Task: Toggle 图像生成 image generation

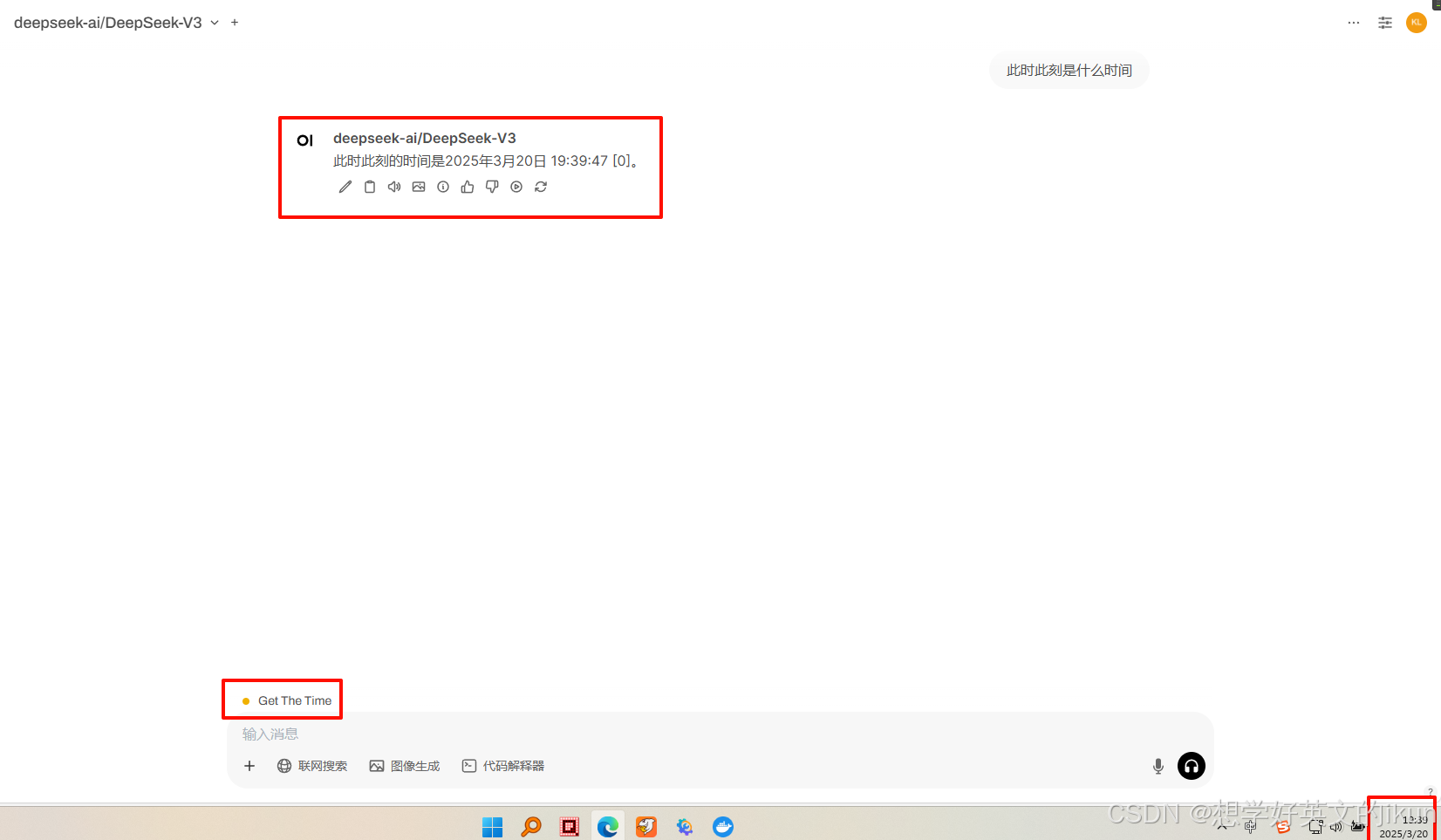Action: [405, 766]
